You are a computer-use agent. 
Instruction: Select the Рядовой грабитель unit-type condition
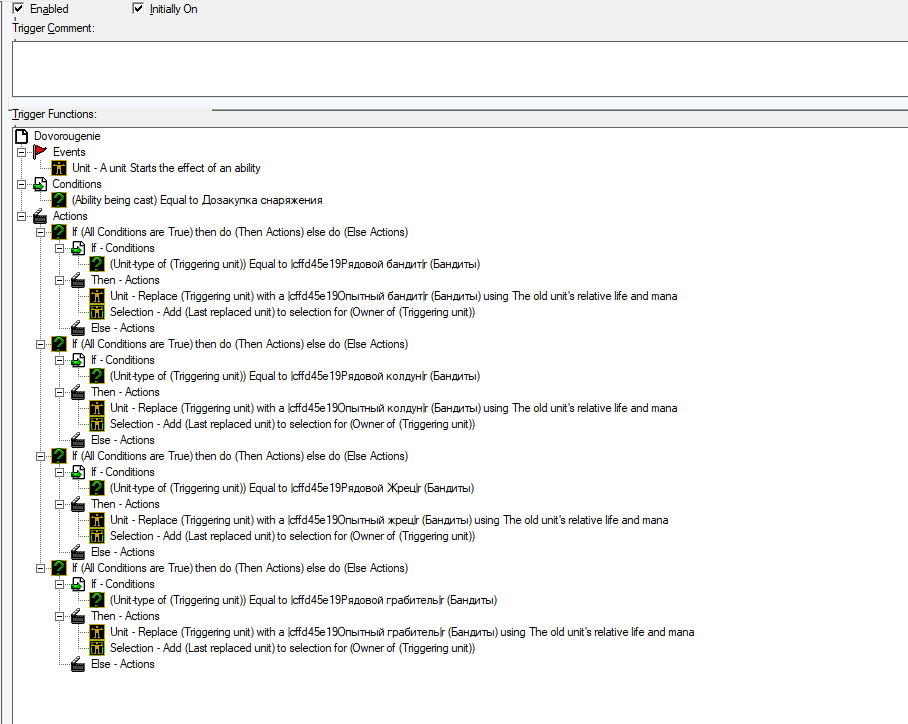point(303,600)
